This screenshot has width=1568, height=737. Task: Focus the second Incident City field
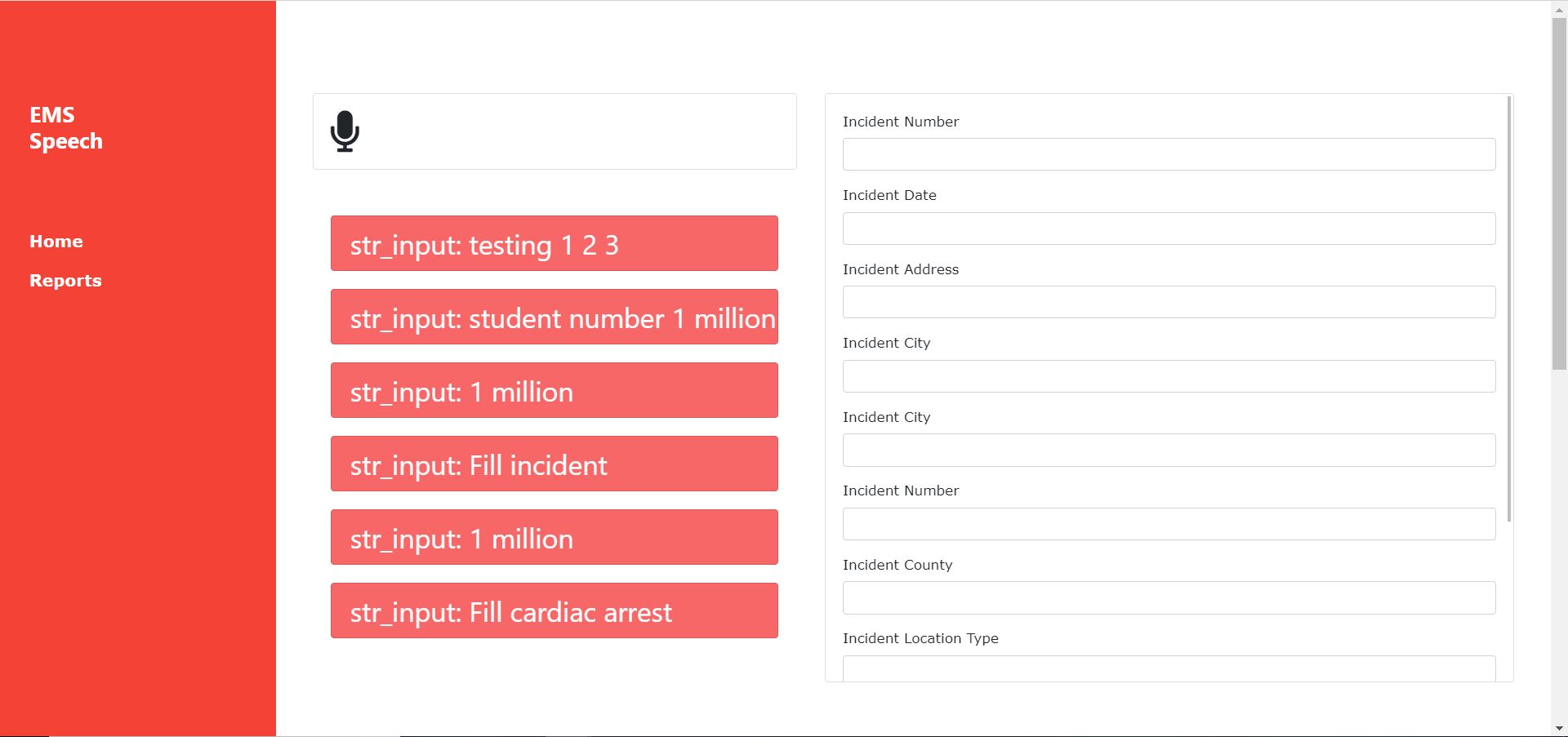pos(1169,451)
